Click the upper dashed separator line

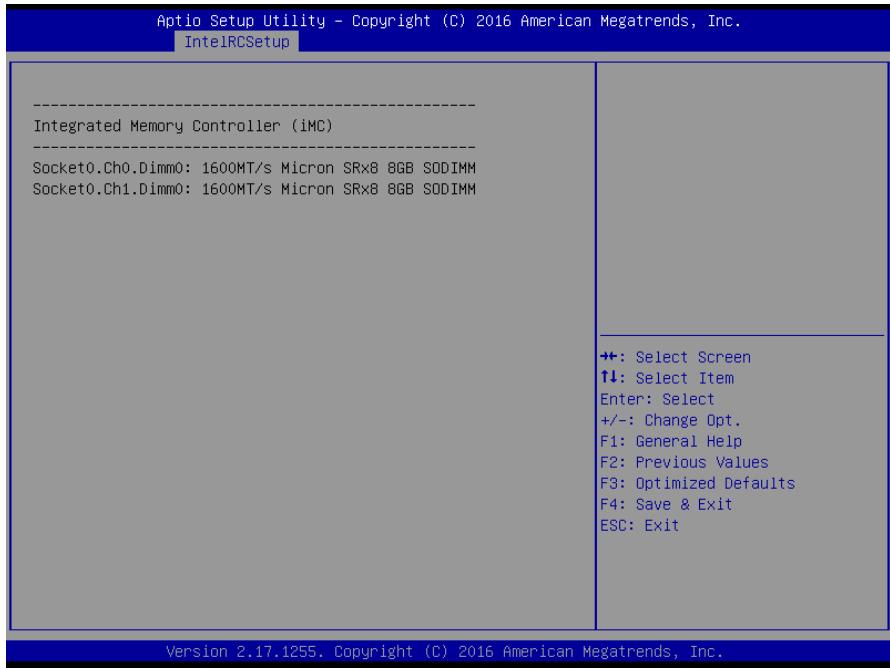click(254, 105)
